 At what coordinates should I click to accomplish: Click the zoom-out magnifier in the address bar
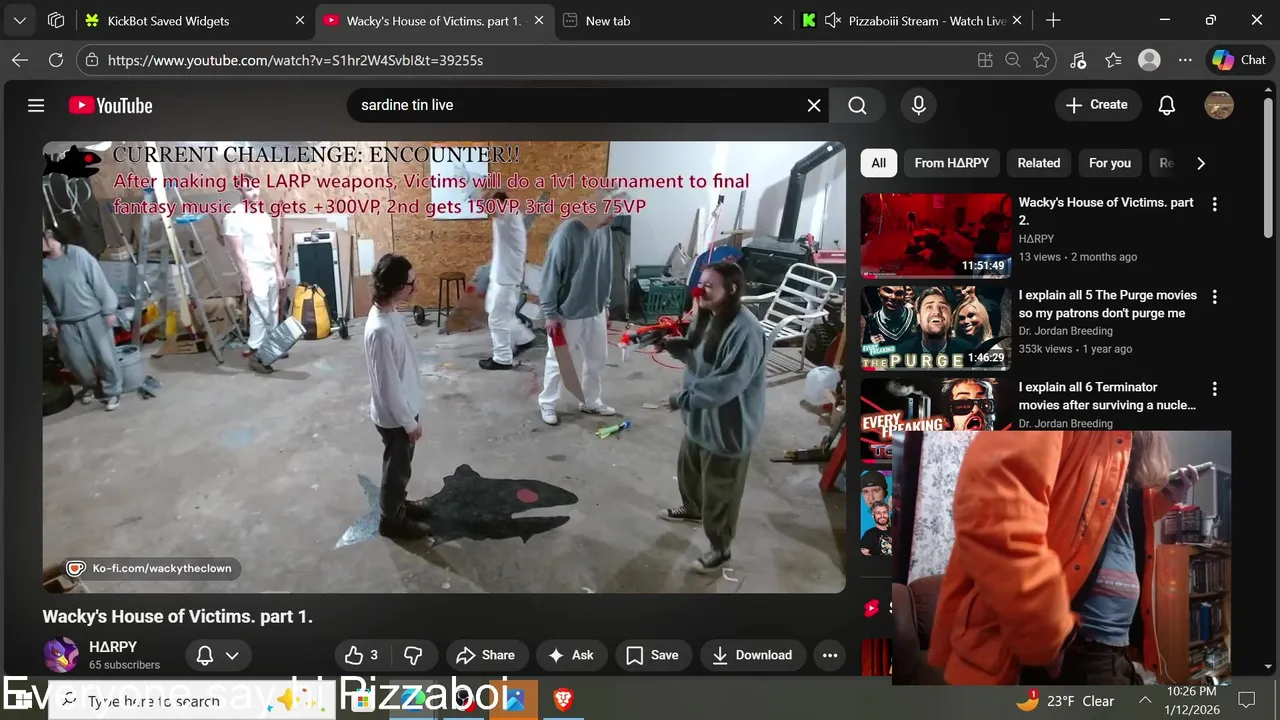click(1012, 60)
